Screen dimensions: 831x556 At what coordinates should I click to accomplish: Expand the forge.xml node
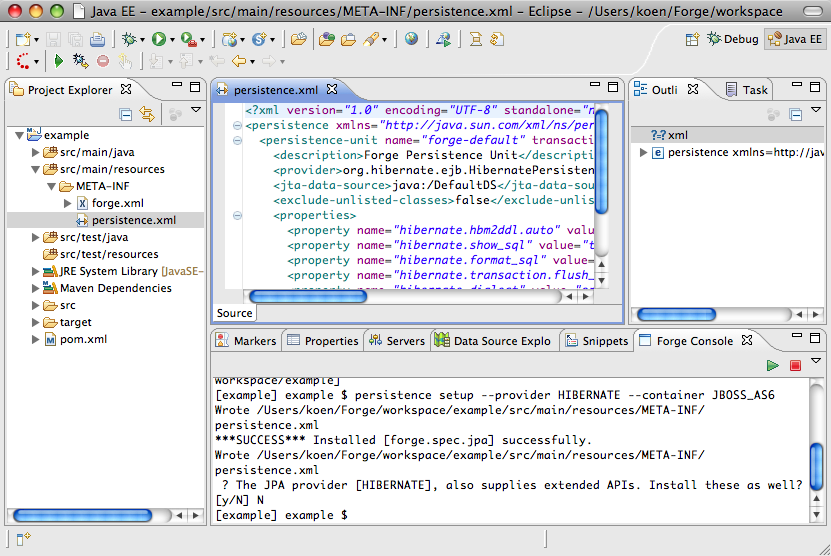[67, 203]
